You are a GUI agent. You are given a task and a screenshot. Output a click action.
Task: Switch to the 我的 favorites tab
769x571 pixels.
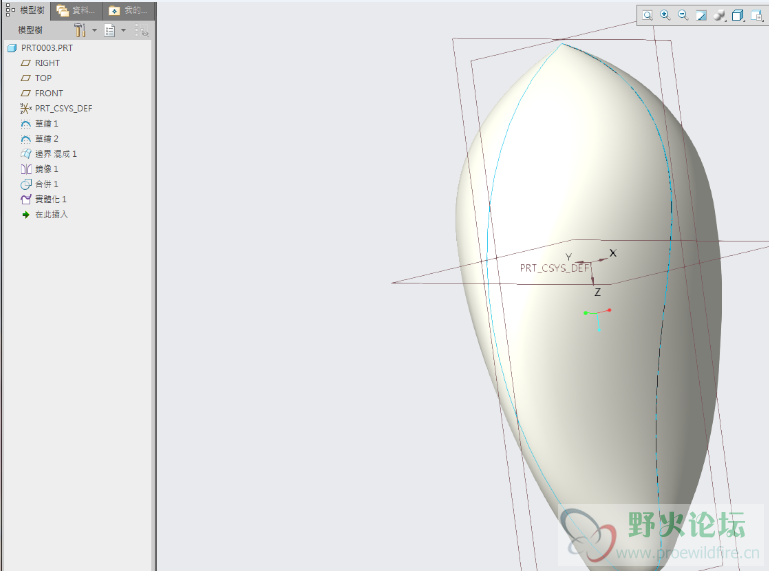[128, 10]
